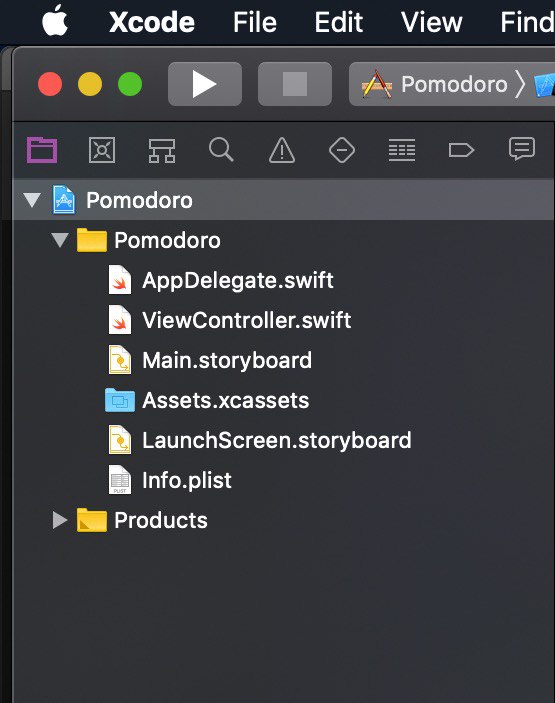The height and width of the screenshot is (703, 555).
Task: Close the Xcode window with red button
Action: pos(50,84)
